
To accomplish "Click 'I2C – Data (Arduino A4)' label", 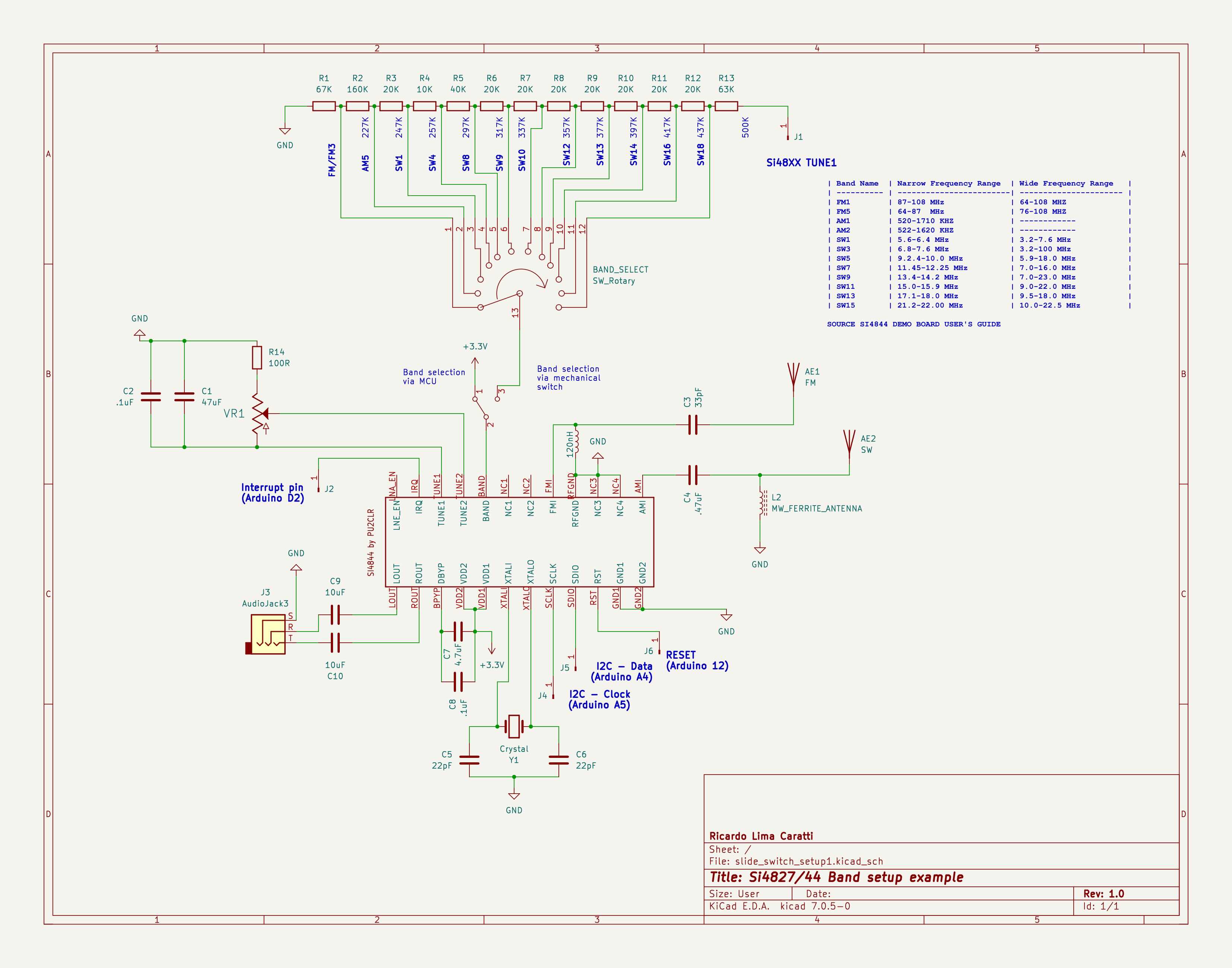I will 622,671.
